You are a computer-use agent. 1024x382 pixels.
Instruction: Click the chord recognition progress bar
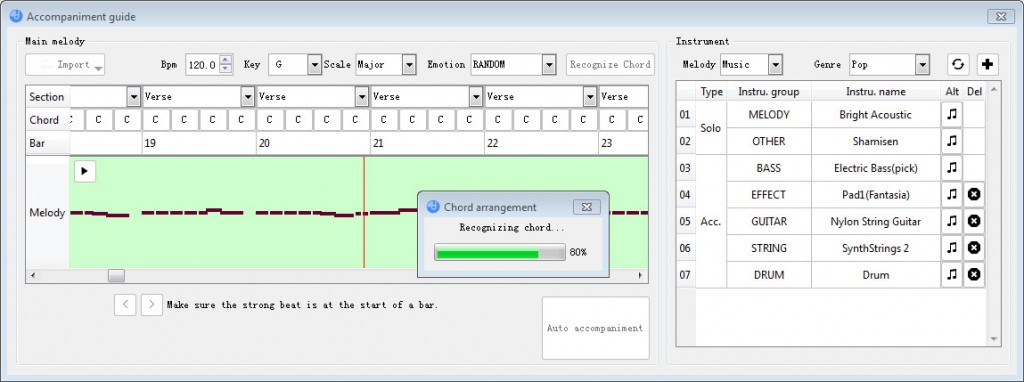point(500,252)
